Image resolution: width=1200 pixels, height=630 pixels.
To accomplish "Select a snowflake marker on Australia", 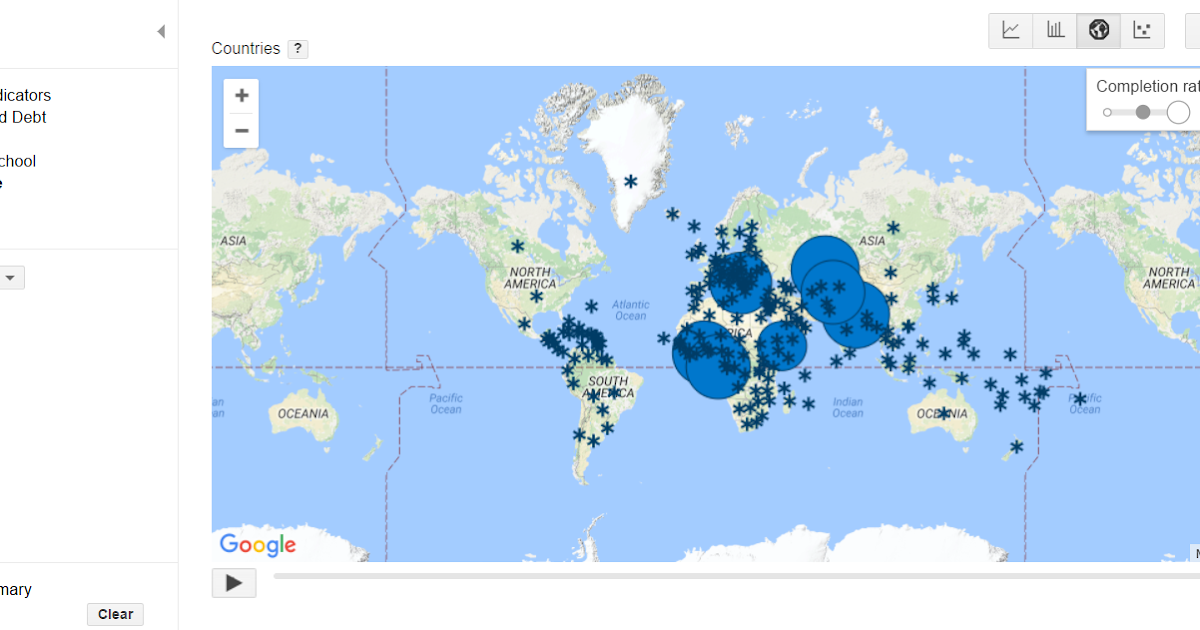I will click(943, 411).
